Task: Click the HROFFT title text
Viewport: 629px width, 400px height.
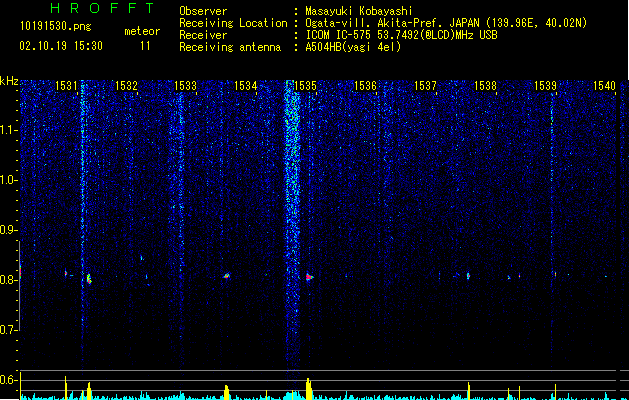Action: pyautogui.click(x=102, y=8)
